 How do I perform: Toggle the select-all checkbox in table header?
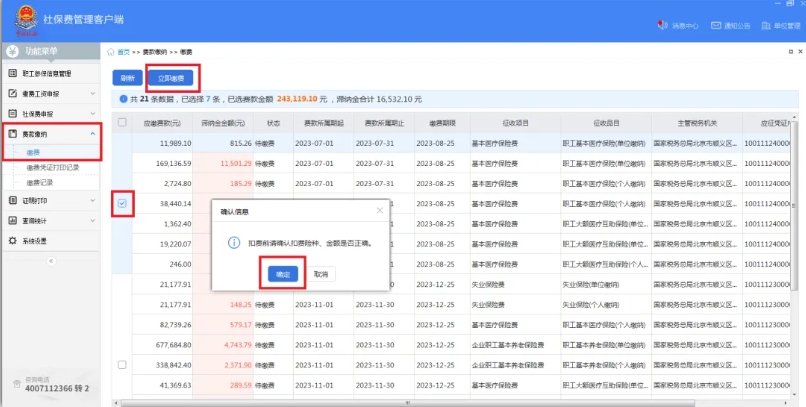tap(122, 122)
